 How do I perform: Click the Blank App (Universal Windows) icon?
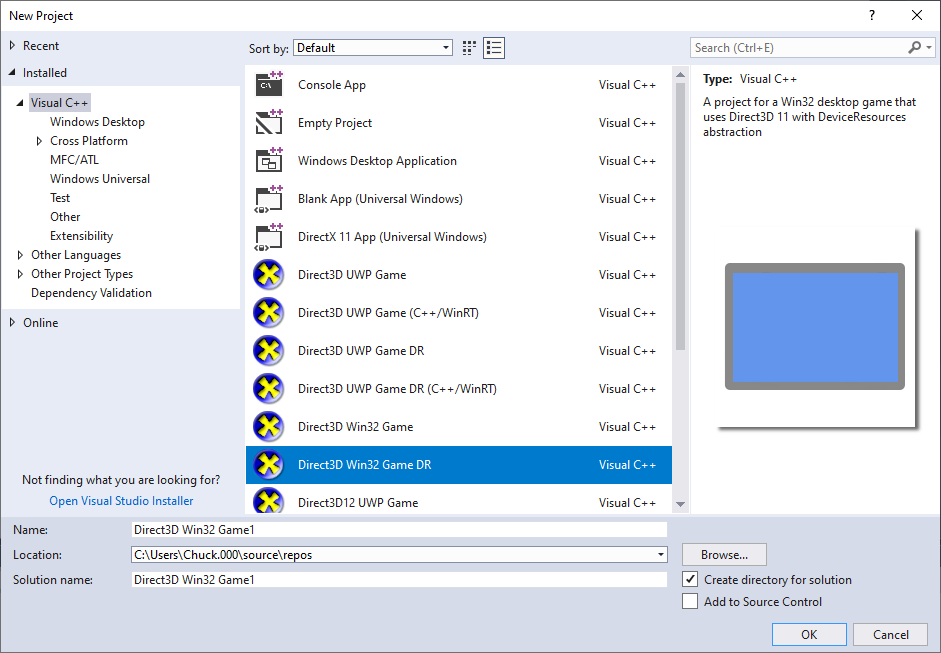pyautogui.click(x=268, y=198)
